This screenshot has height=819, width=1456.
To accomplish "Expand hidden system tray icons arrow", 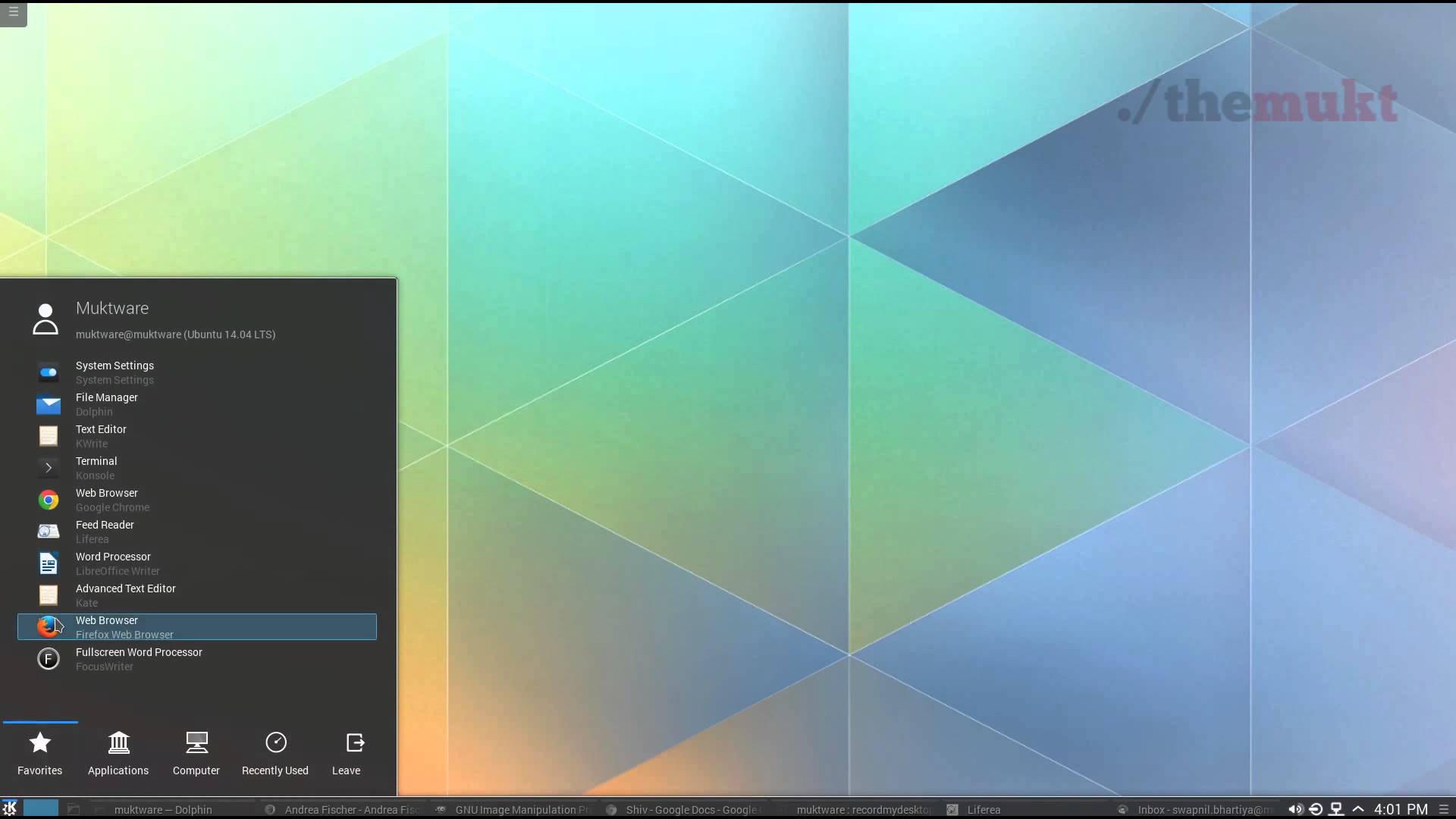I will click(1358, 809).
